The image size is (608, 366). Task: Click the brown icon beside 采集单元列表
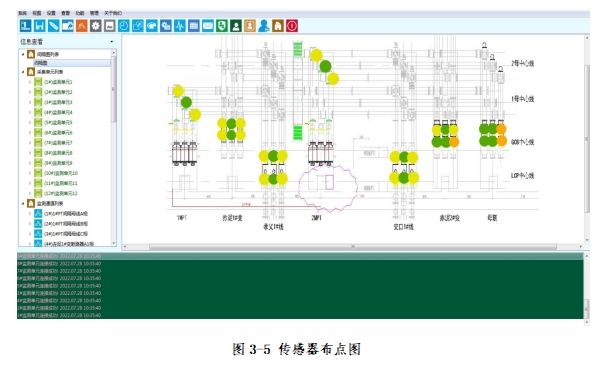click(x=31, y=72)
